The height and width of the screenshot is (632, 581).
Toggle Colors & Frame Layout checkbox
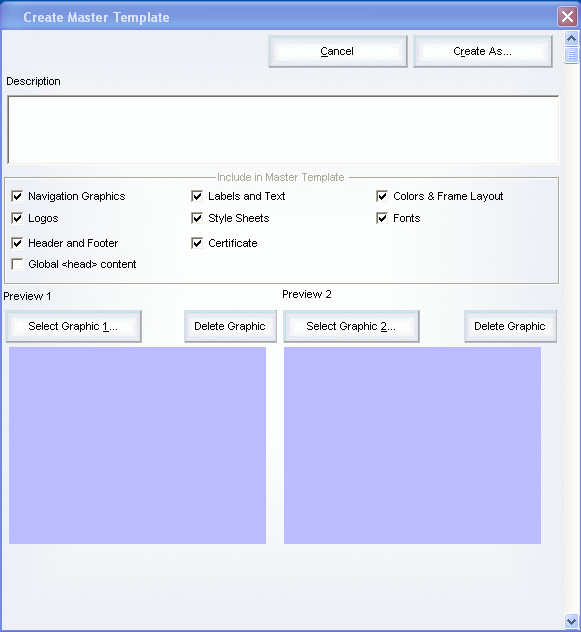[x=382, y=196]
